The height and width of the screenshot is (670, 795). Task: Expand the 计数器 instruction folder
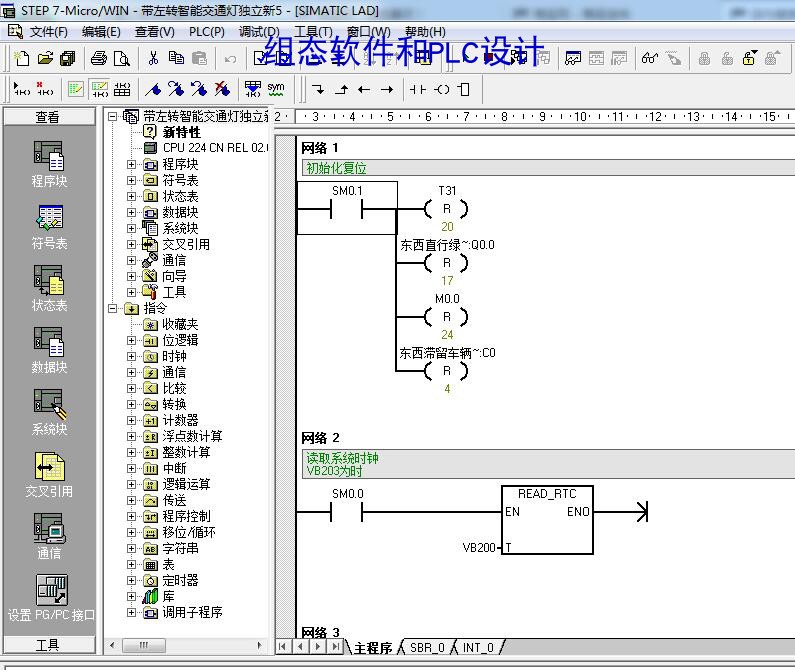(131, 420)
